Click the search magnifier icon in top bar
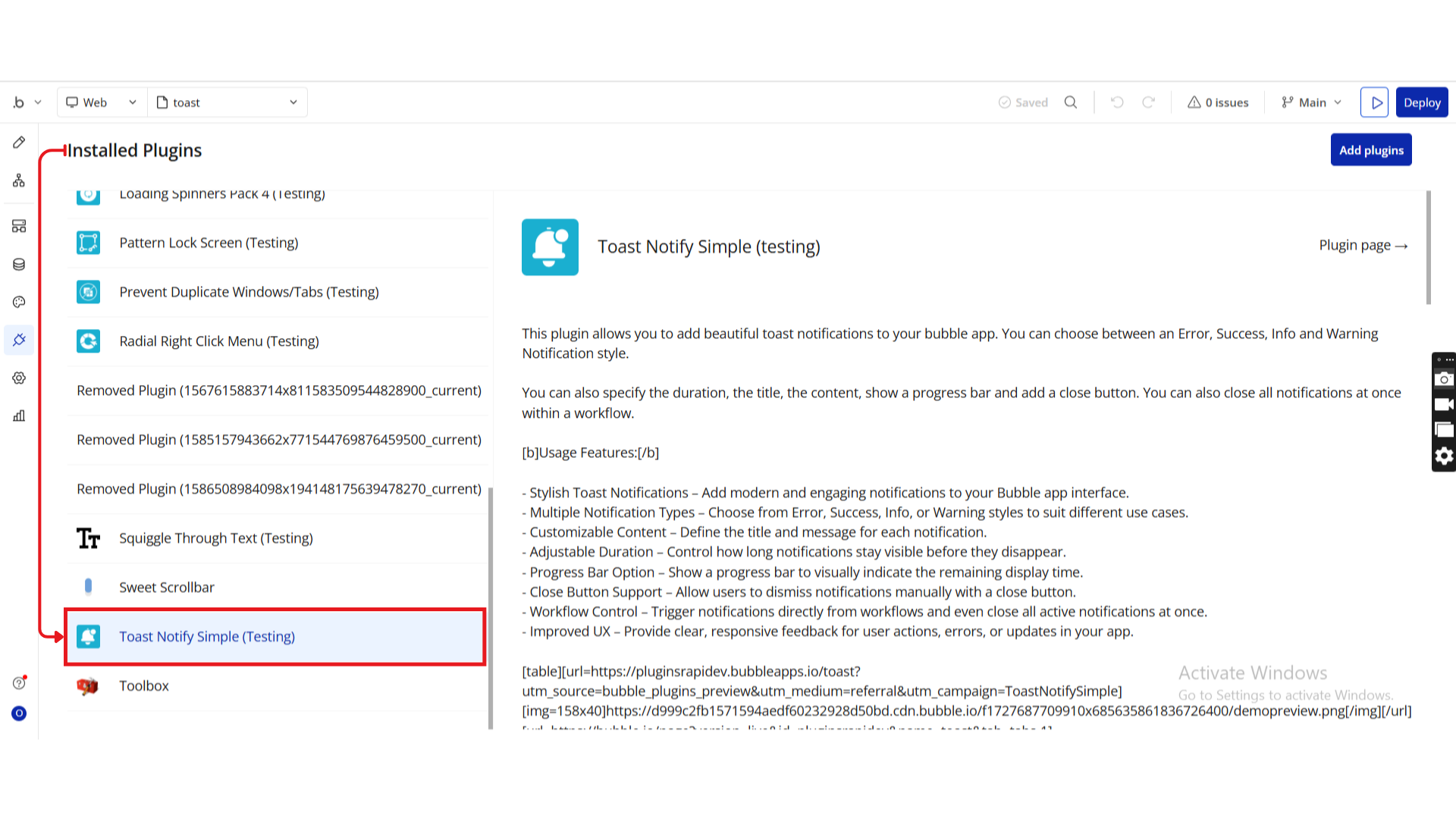The height and width of the screenshot is (819, 1456). click(x=1071, y=102)
